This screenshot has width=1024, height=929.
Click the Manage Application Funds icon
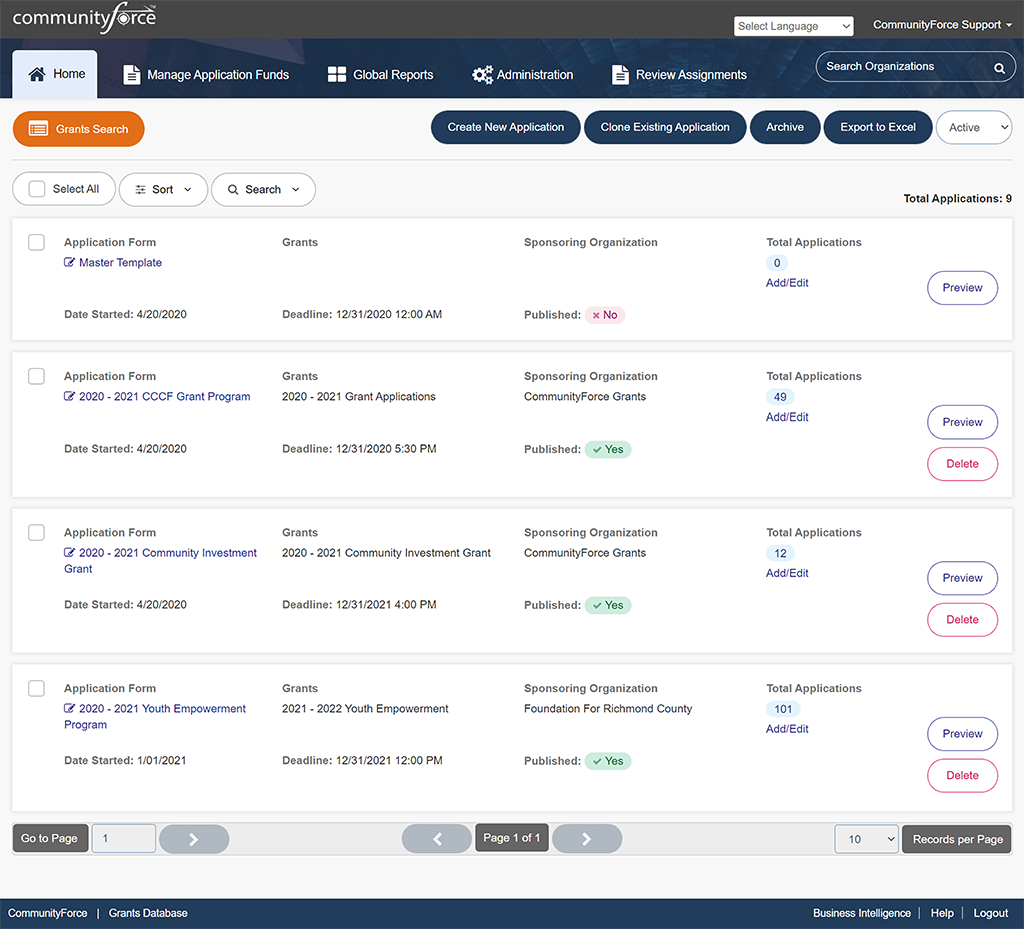(131, 72)
